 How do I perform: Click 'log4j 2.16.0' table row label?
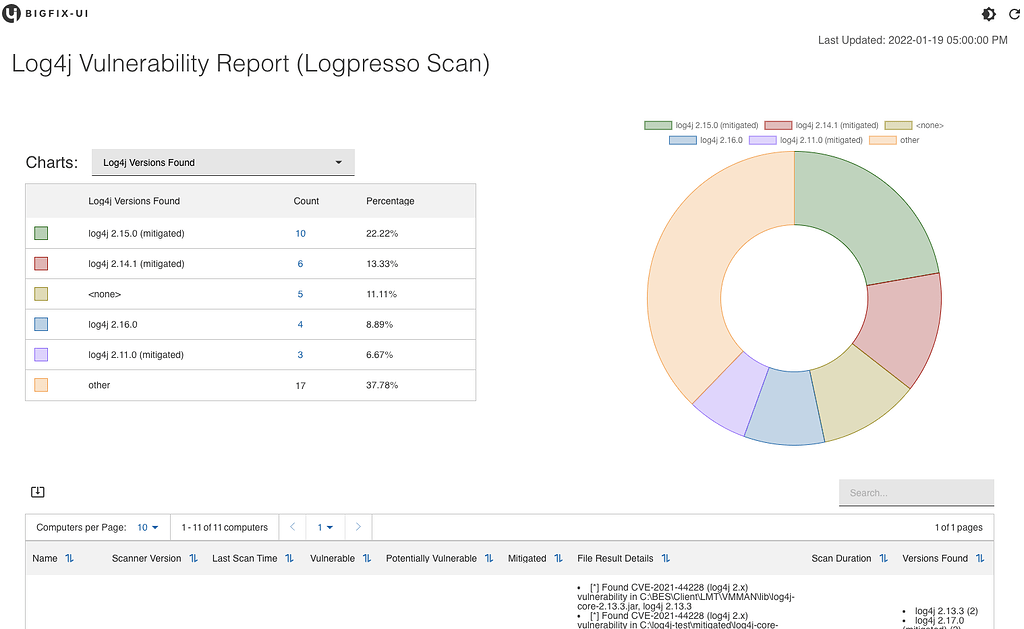(x=113, y=324)
